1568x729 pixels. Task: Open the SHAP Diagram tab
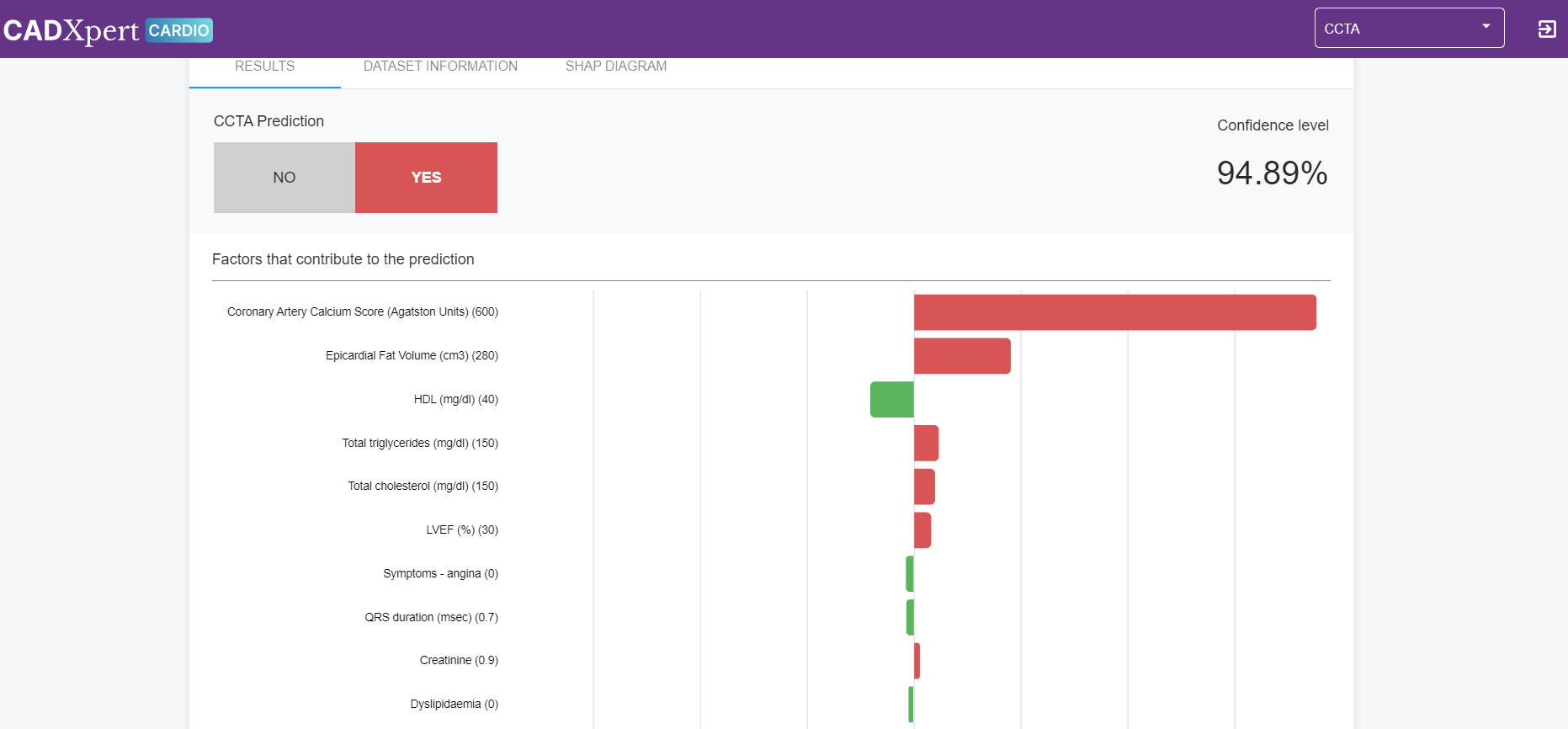point(615,67)
